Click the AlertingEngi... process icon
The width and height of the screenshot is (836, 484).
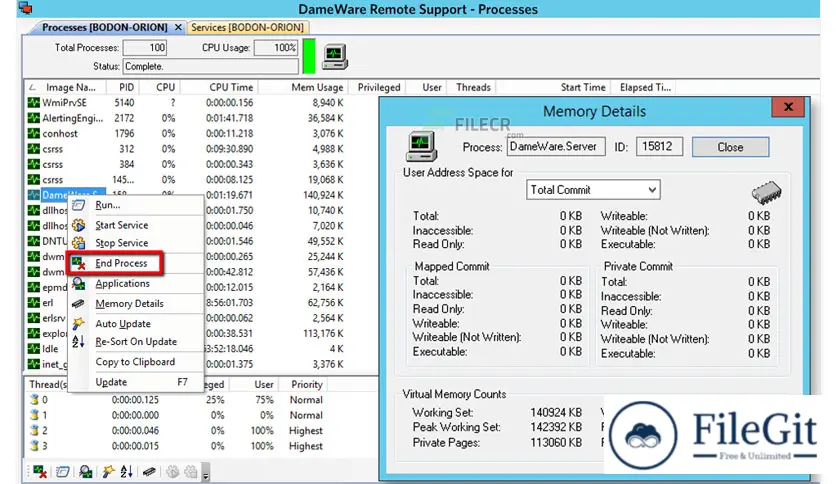pyautogui.click(x=34, y=118)
